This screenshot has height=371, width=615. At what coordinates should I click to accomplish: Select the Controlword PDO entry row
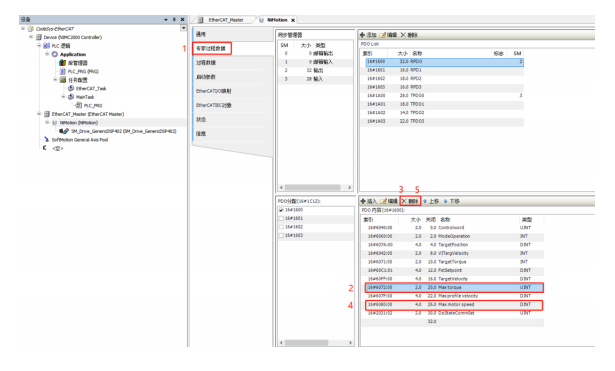pos(452,228)
